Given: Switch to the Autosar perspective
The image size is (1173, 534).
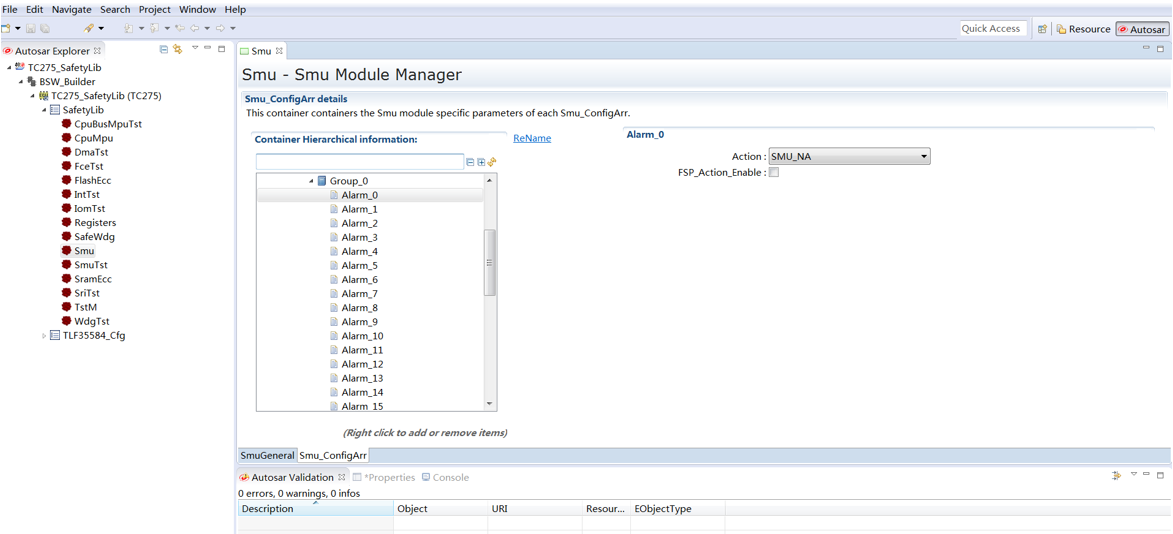Looking at the screenshot, I should [1142, 29].
